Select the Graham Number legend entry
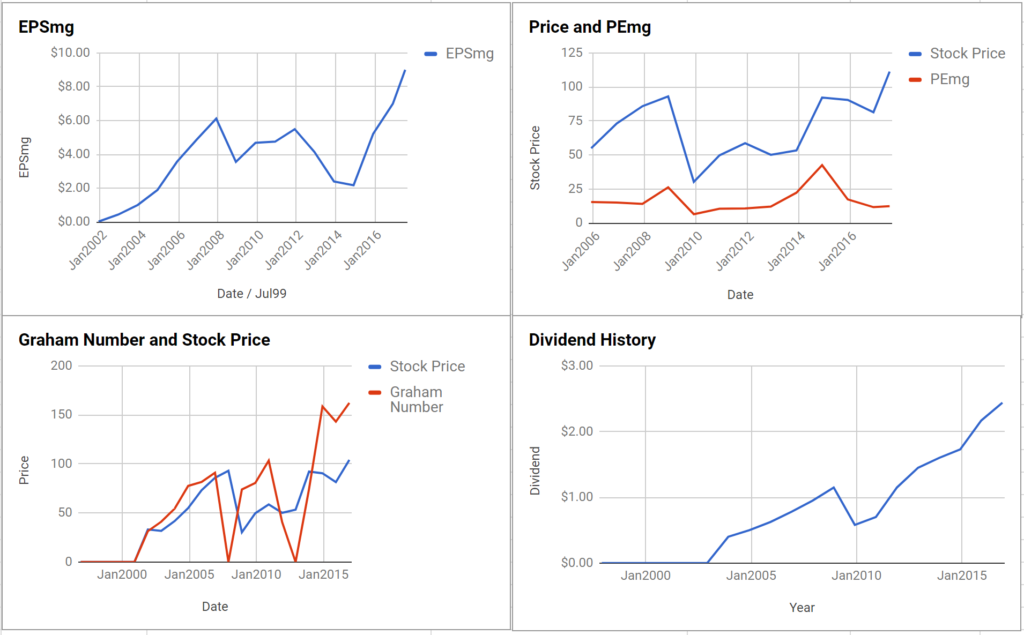Viewport: 1024px width, 635px height. point(417,399)
